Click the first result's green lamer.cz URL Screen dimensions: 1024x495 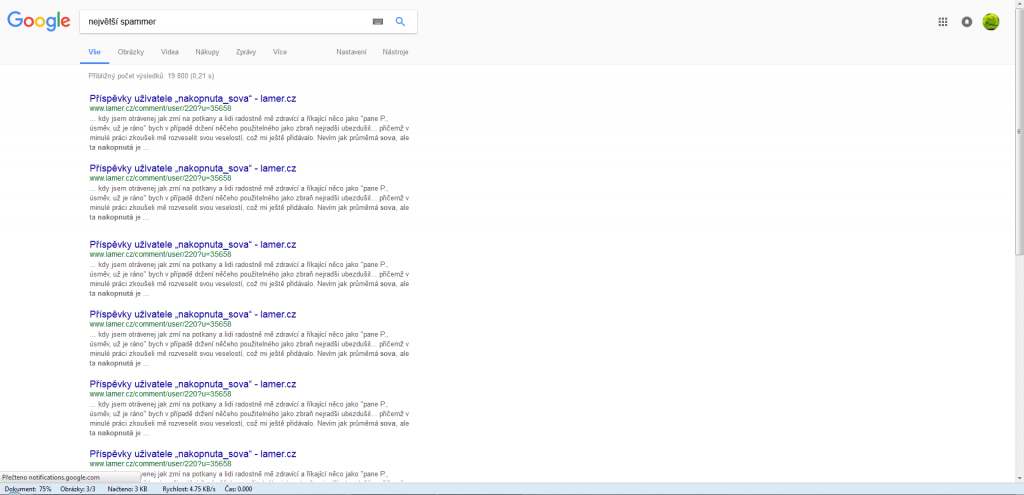[160, 108]
